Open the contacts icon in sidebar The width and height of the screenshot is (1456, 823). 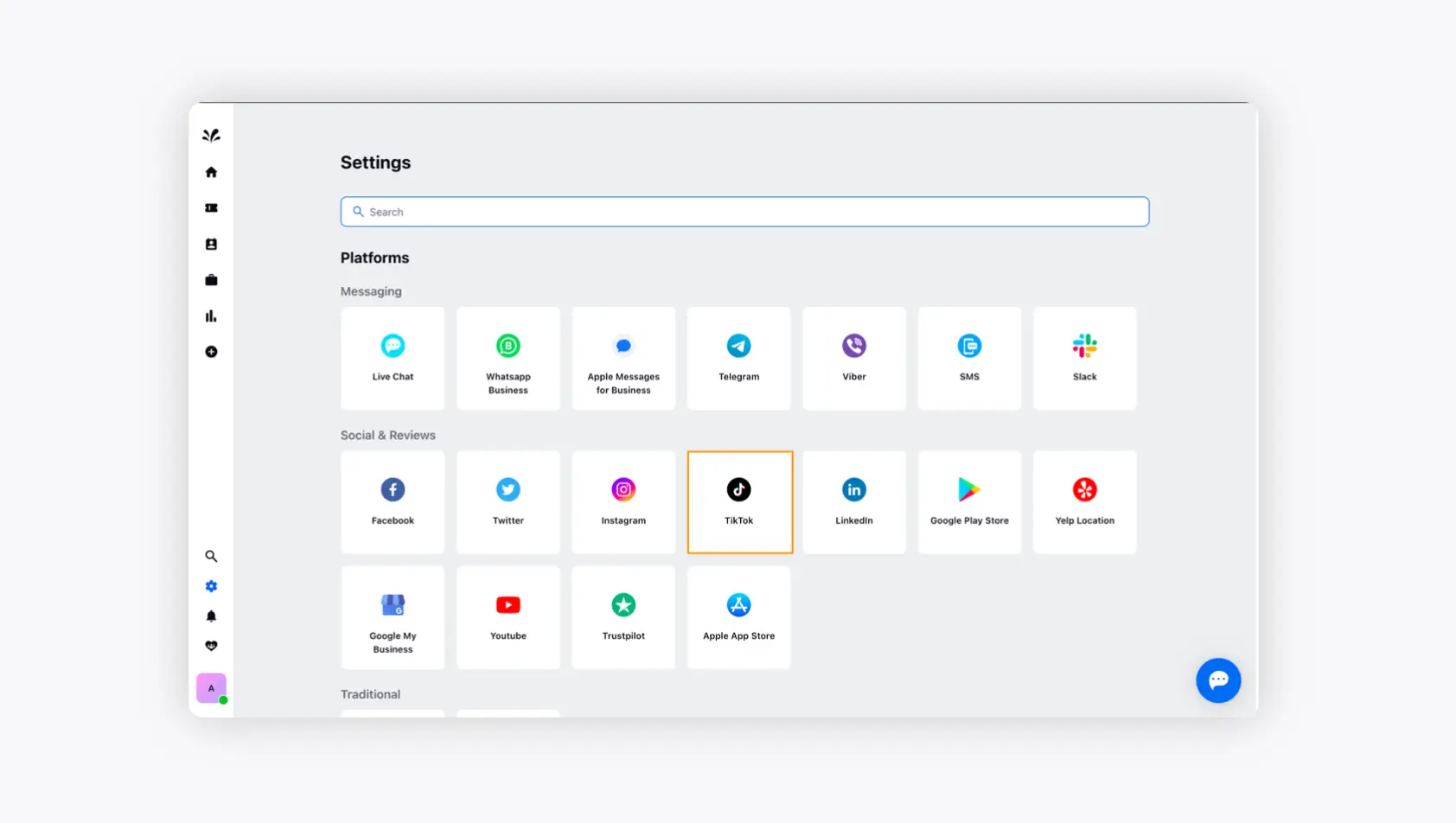click(x=211, y=245)
